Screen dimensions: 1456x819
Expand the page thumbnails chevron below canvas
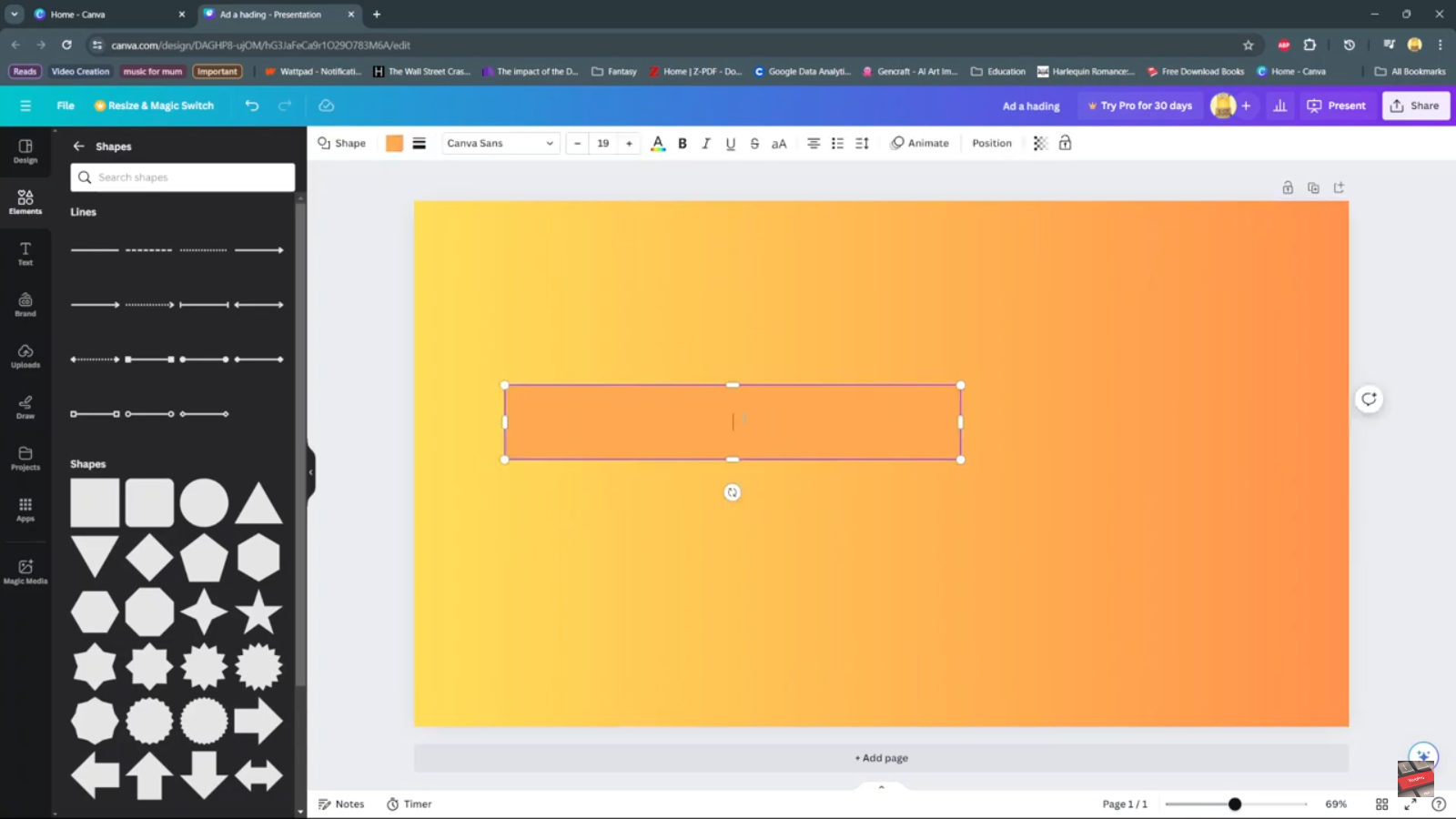tap(881, 786)
